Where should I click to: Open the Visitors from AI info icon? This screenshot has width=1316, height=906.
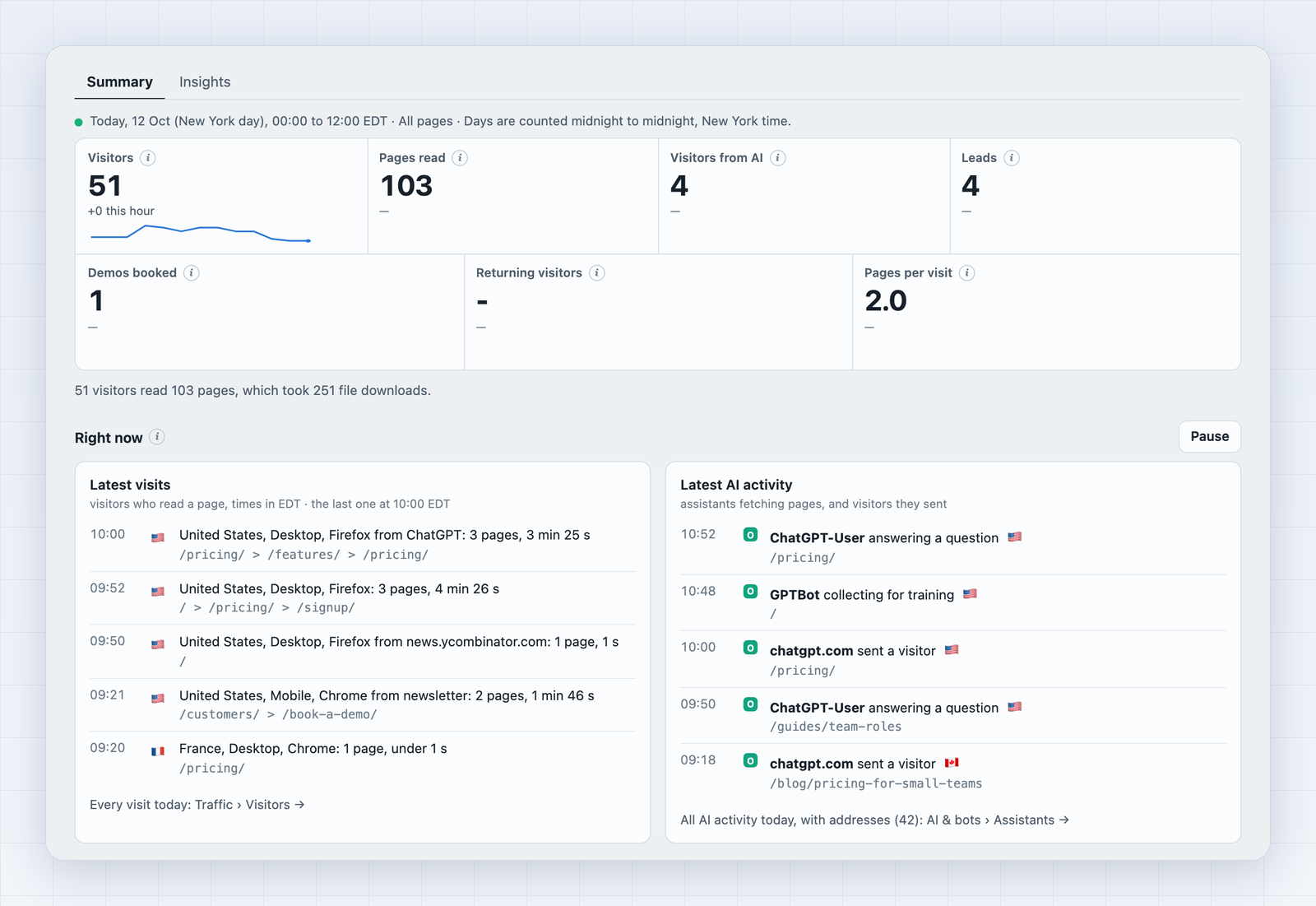click(778, 158)
